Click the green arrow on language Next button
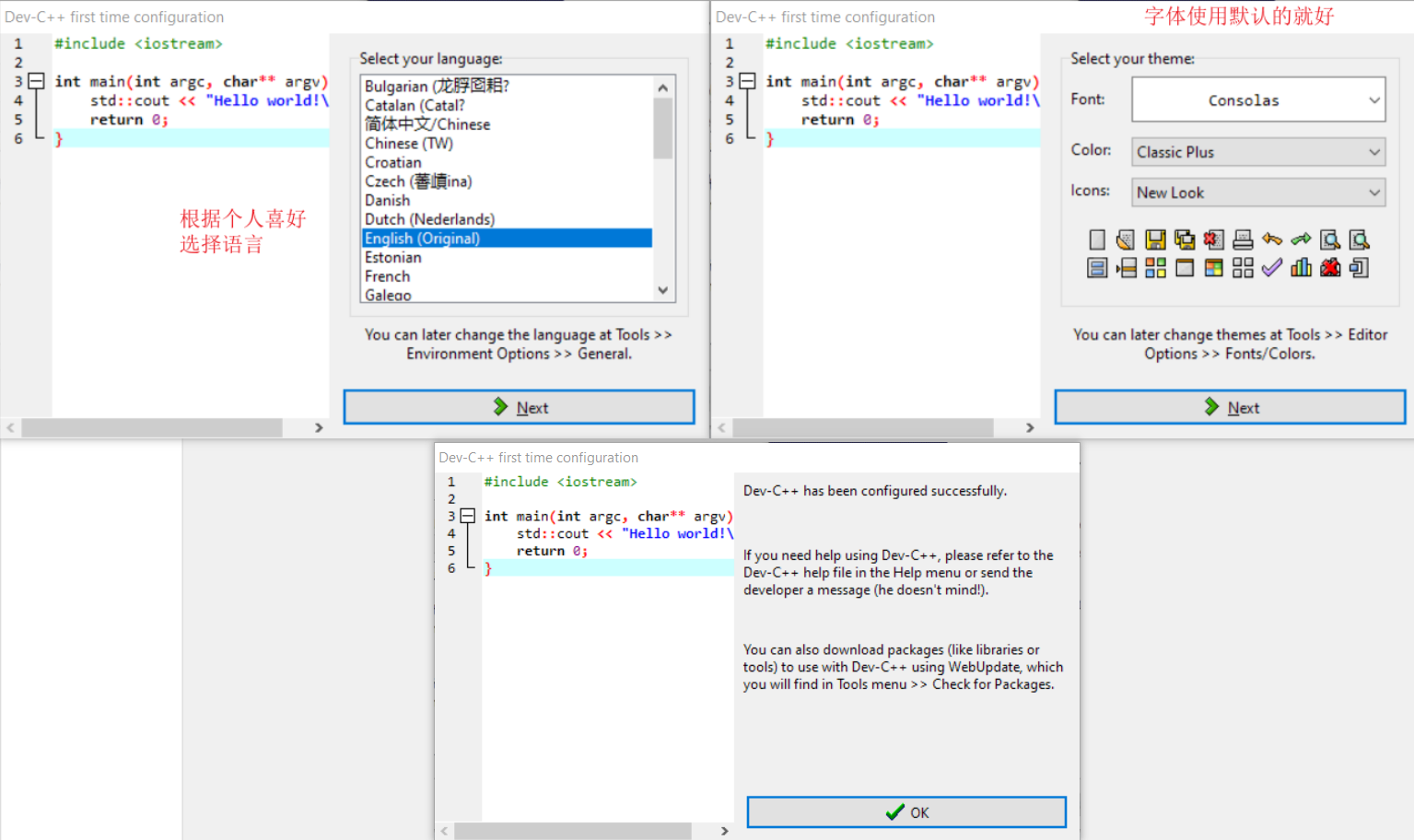 pos(500,406)
